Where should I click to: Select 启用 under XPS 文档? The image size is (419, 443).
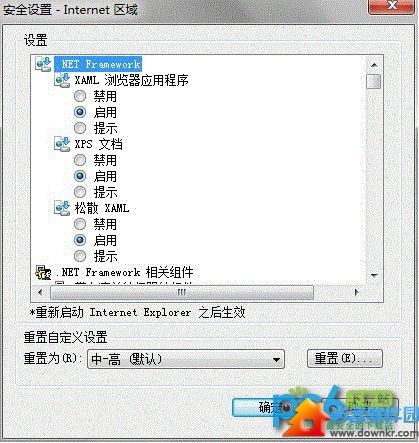(80, 176)
